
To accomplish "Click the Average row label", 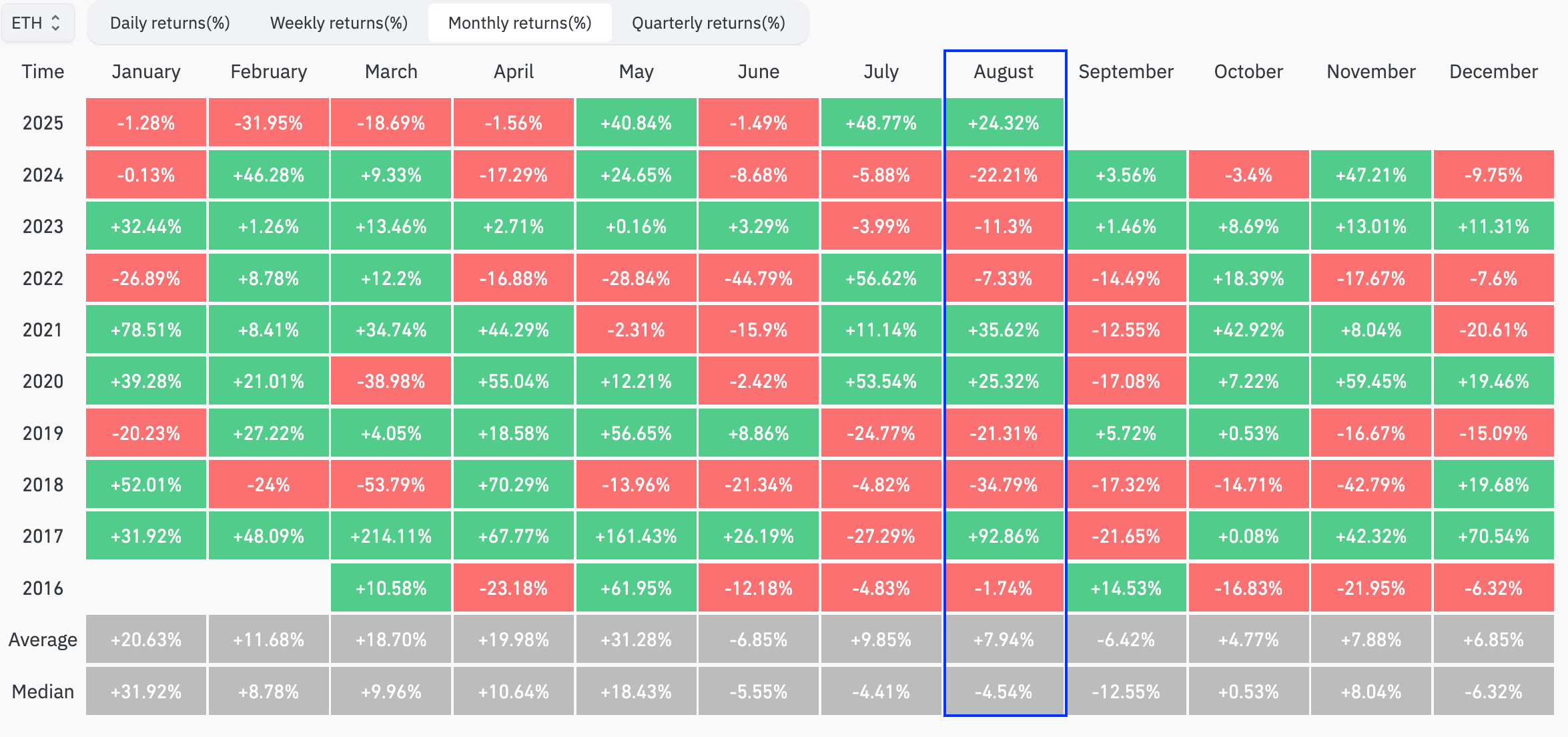I will (x=43, y=640).
